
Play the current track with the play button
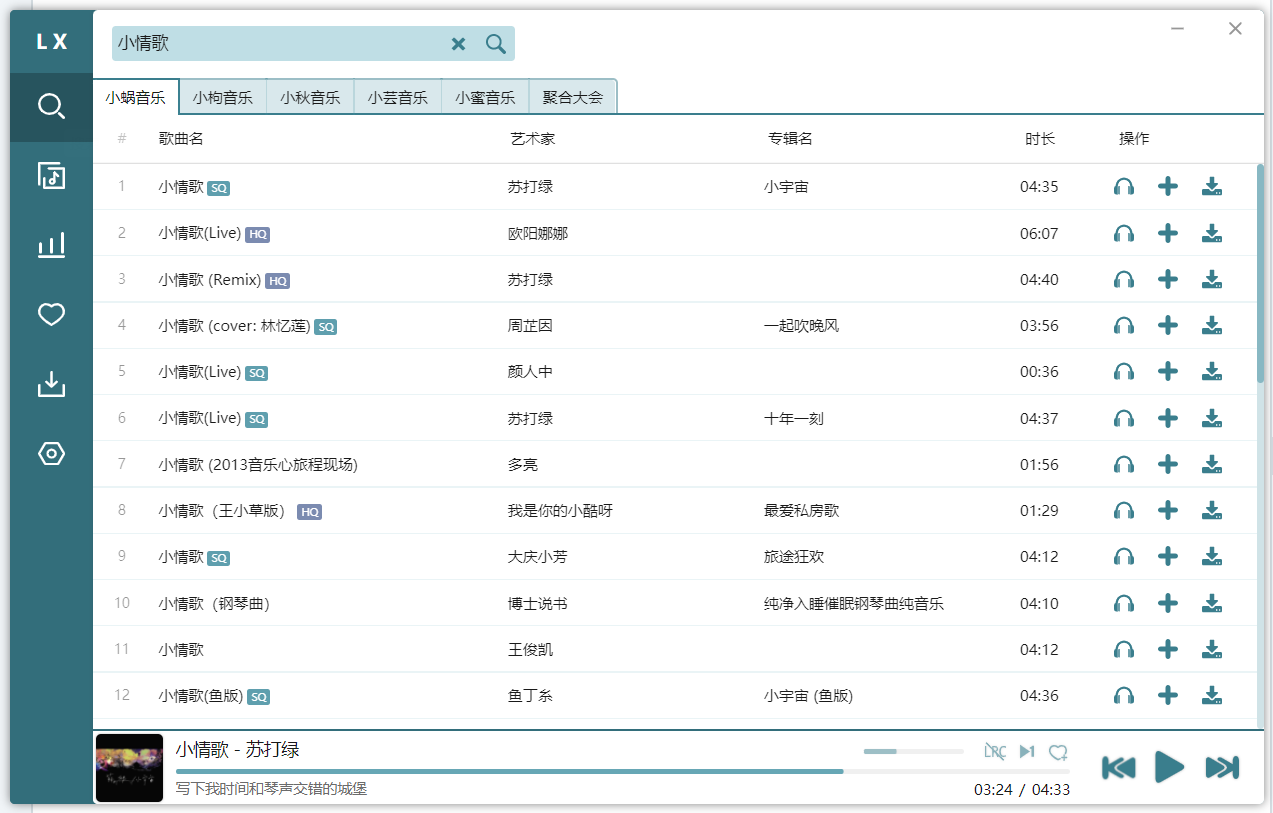click(x=1169, y=767)
